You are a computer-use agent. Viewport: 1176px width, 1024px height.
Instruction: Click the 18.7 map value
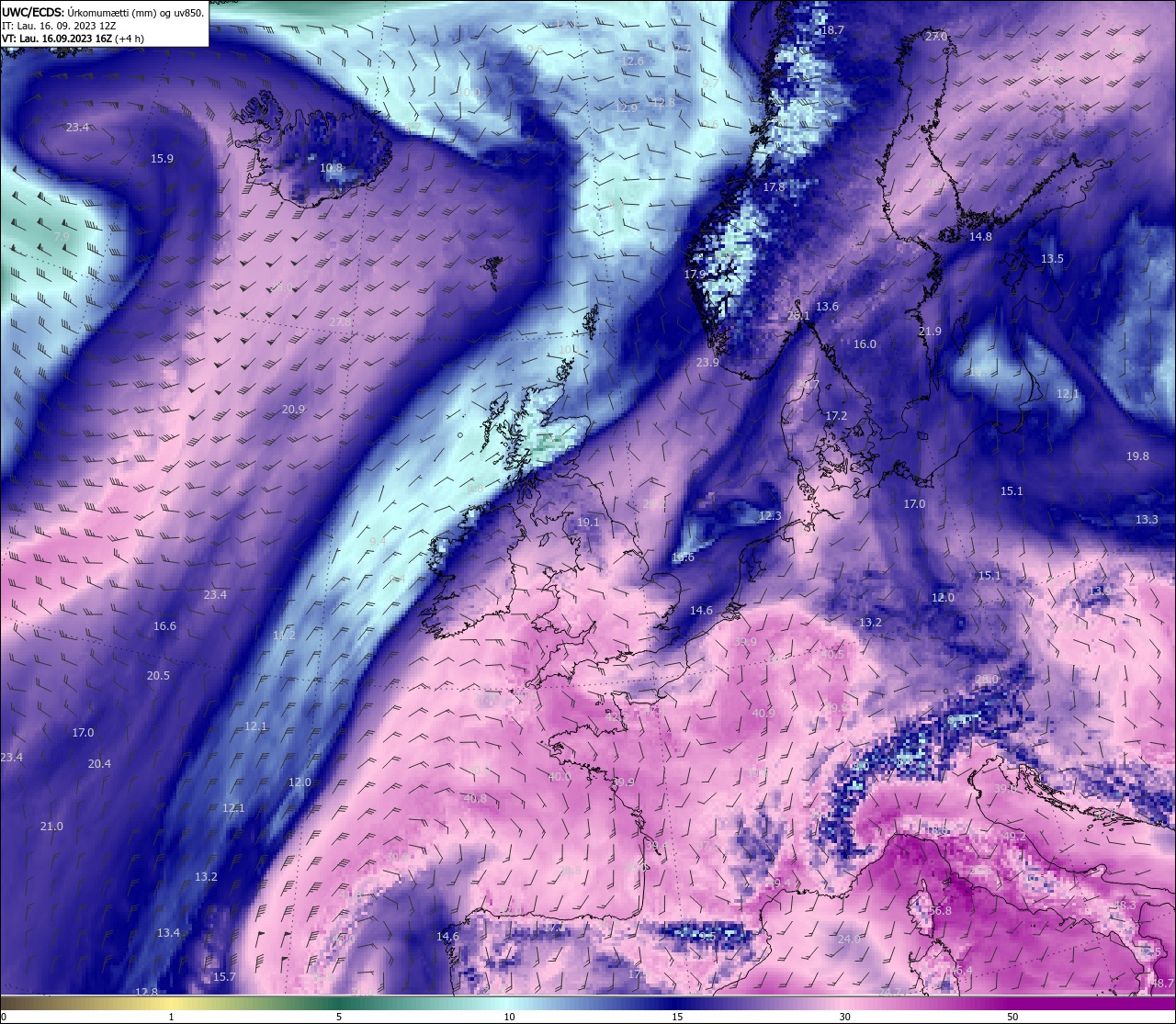tap(832, 29)
